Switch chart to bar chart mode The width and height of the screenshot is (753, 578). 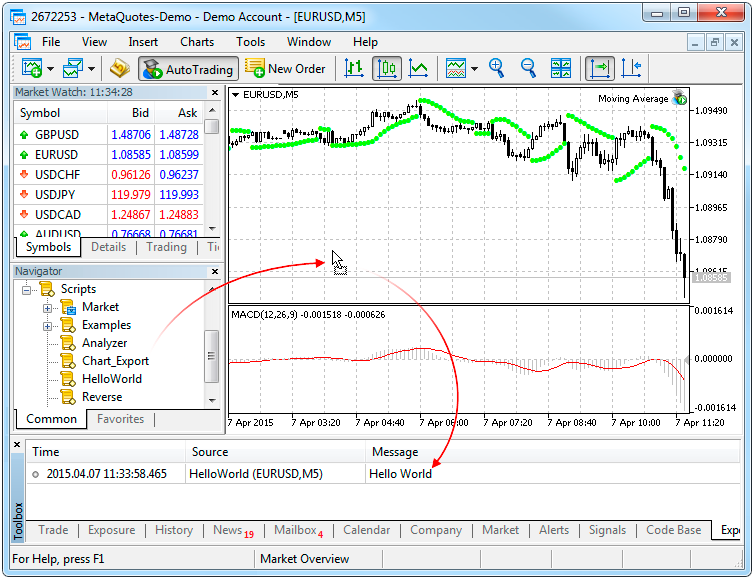click(354, 69)
